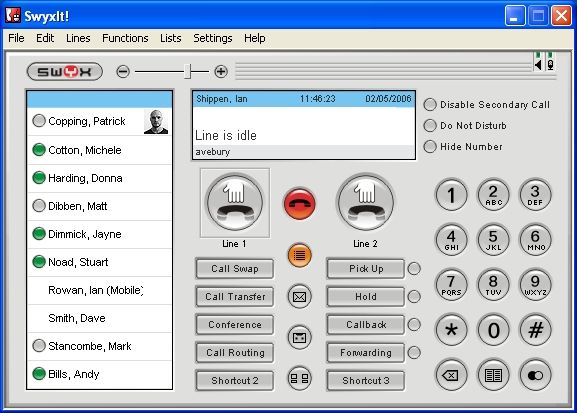The height and width of the screenshot is (413, 577).
Task: Click the Shortcut 3 button
Action: click(x=366, y=380)
